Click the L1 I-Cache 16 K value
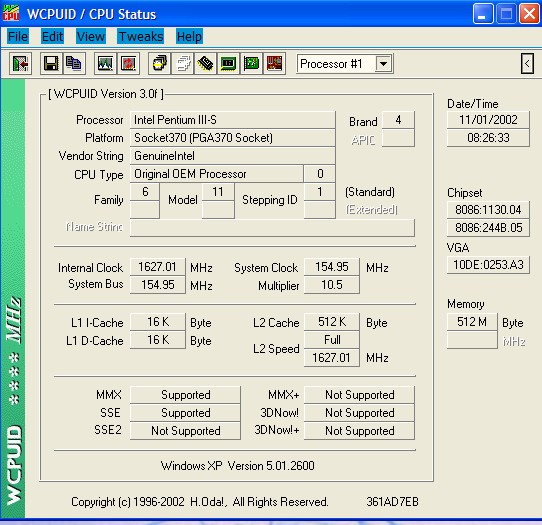 (x=158, y=322)
